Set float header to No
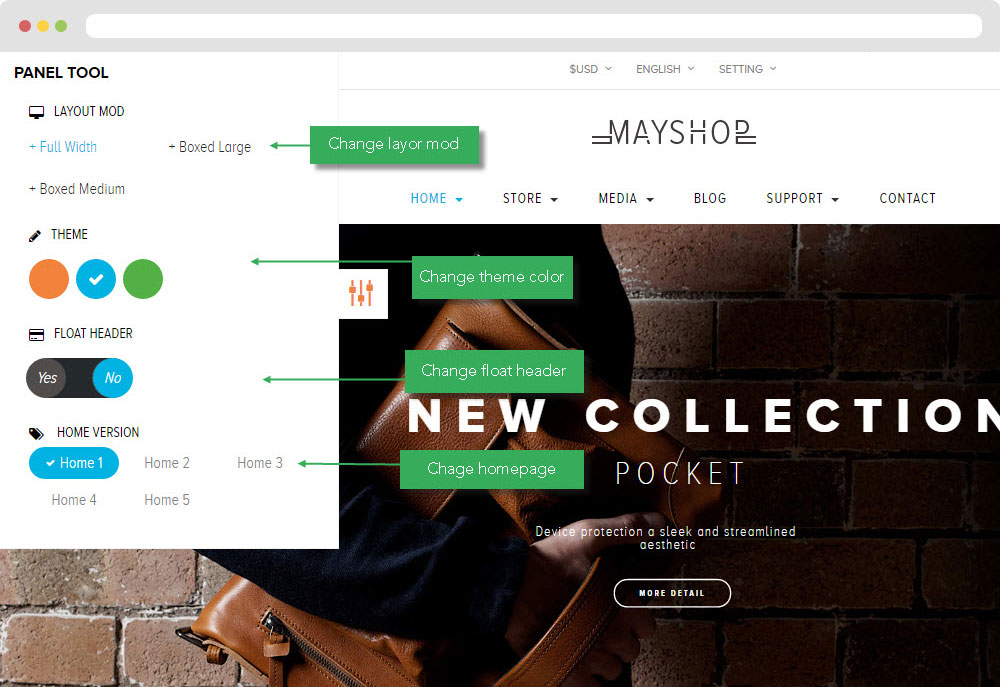Screen dimensions: 1000x687 (x=113, y=378)
